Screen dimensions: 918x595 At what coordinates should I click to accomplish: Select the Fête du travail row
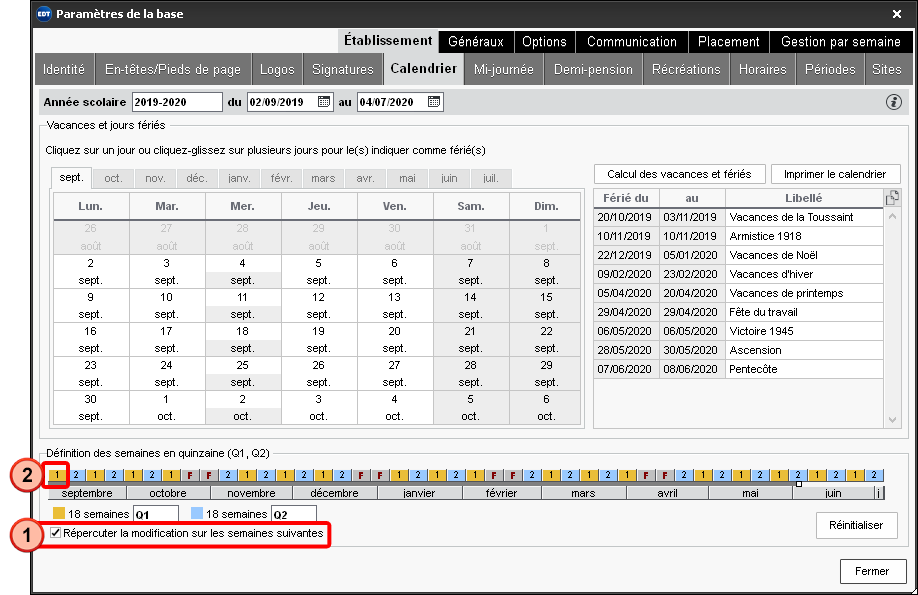738,312
